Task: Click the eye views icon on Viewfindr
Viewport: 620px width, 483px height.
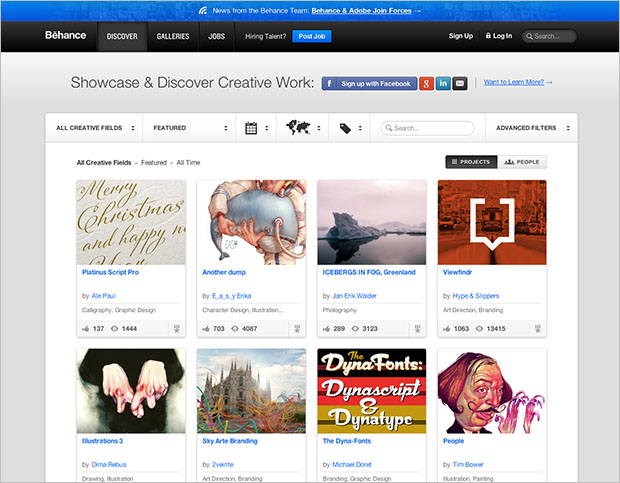Action: point(479,328)
